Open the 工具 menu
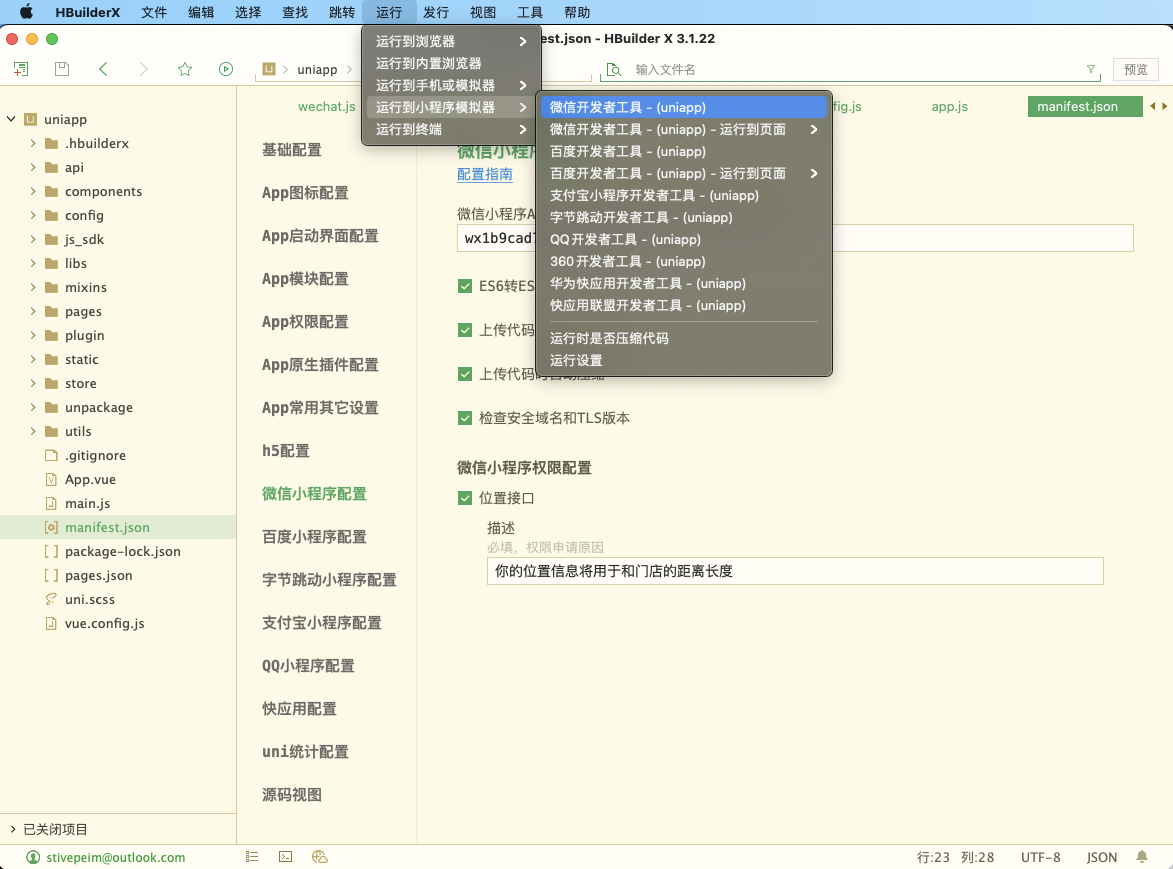This screenshot has height=869, width=1173. click(x=530, y=12)
